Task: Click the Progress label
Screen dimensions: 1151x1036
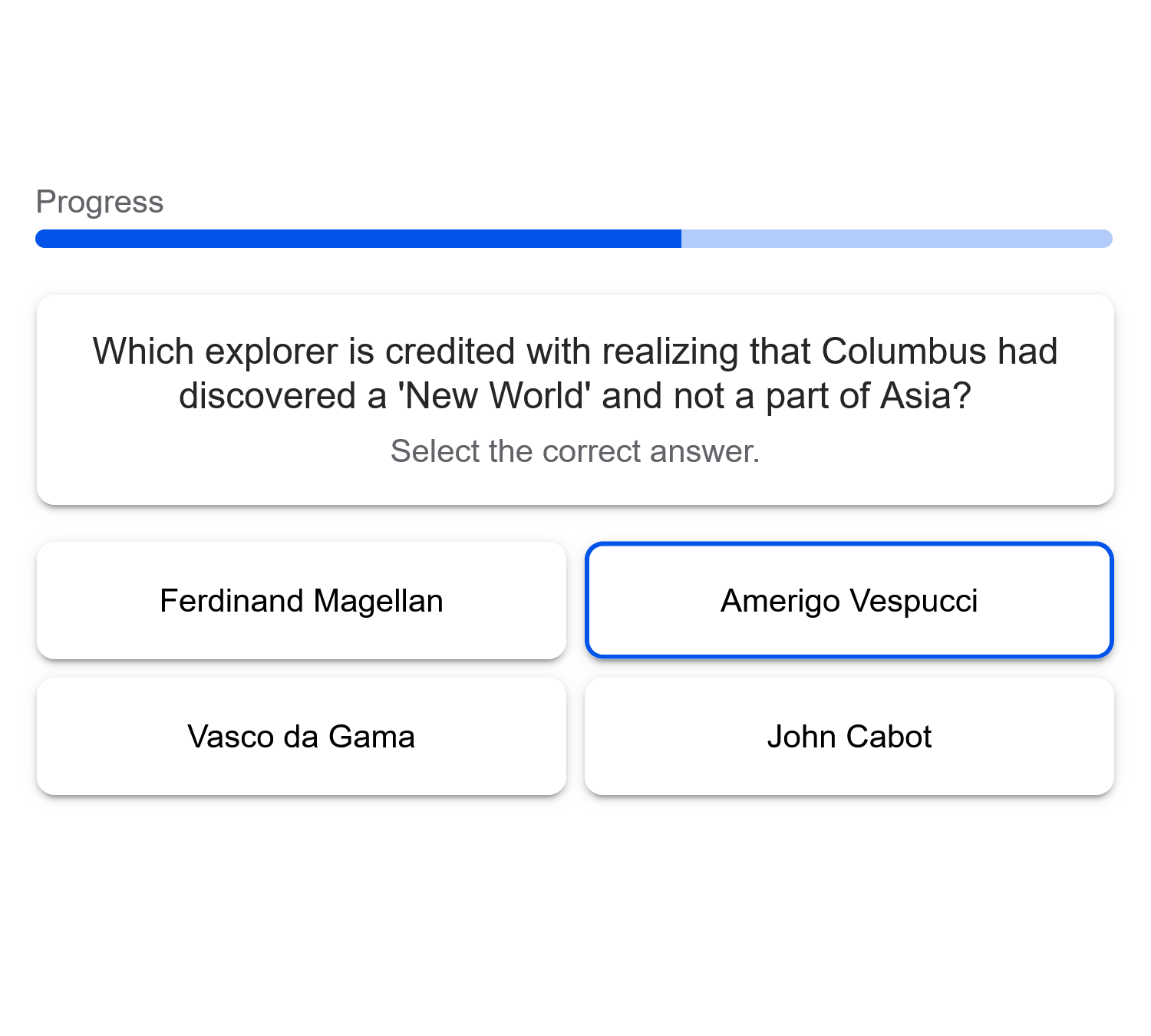Action: (100, 201)
